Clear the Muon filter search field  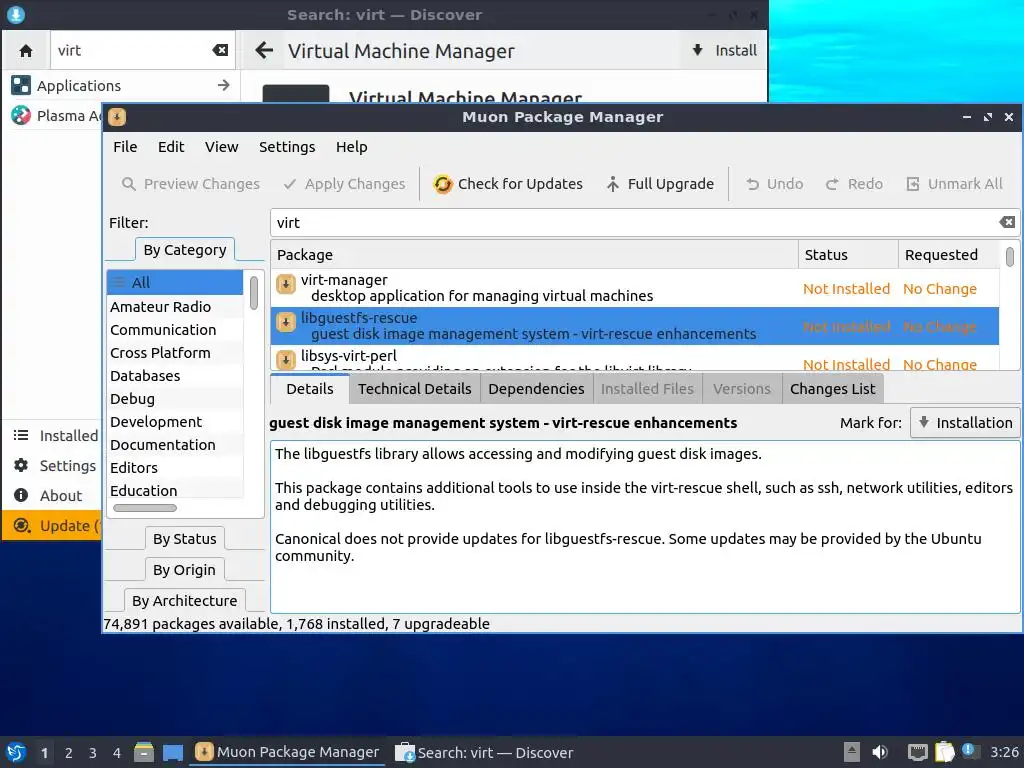[1007, 223]
